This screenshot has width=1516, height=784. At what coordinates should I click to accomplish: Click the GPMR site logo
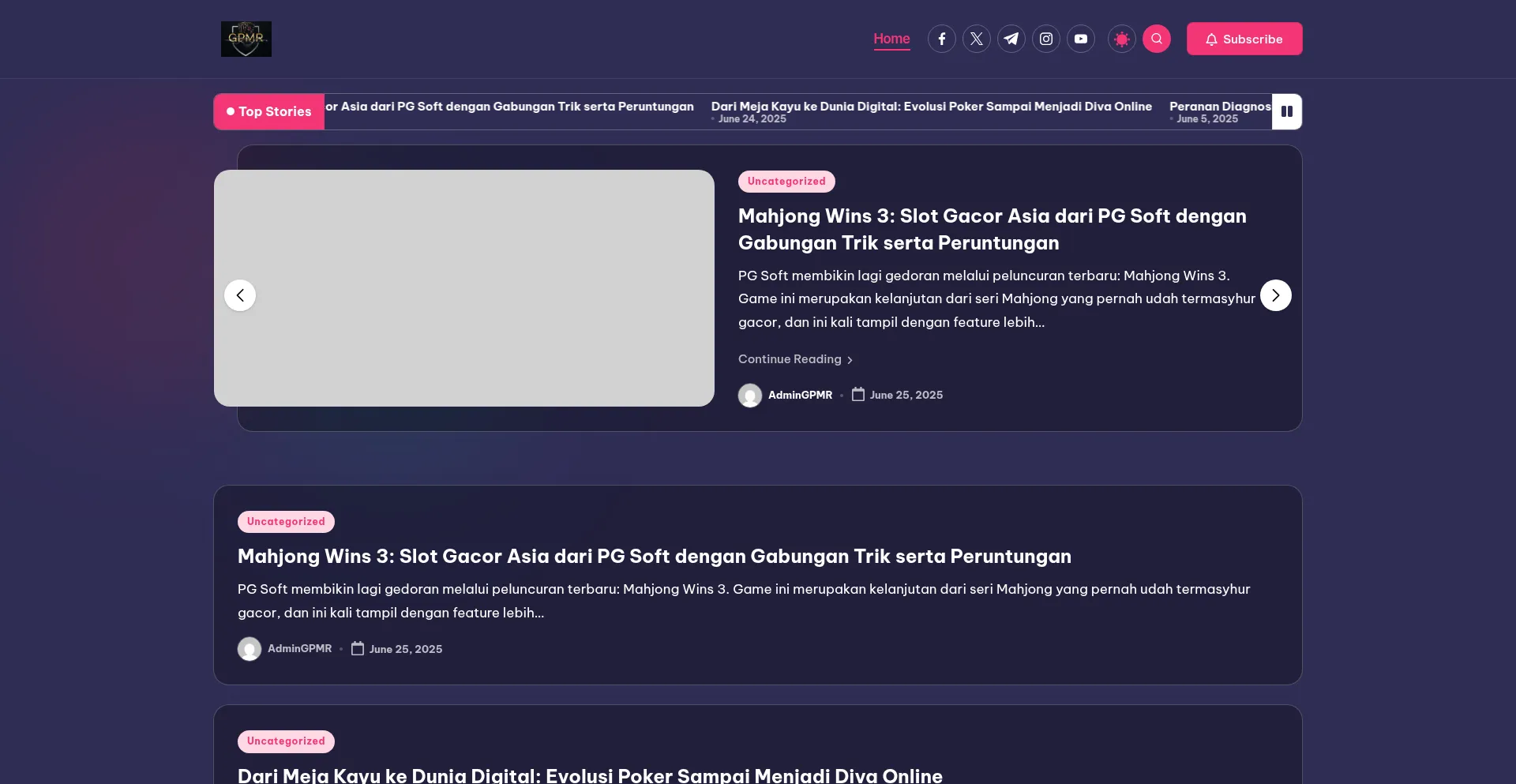(246, 39)
